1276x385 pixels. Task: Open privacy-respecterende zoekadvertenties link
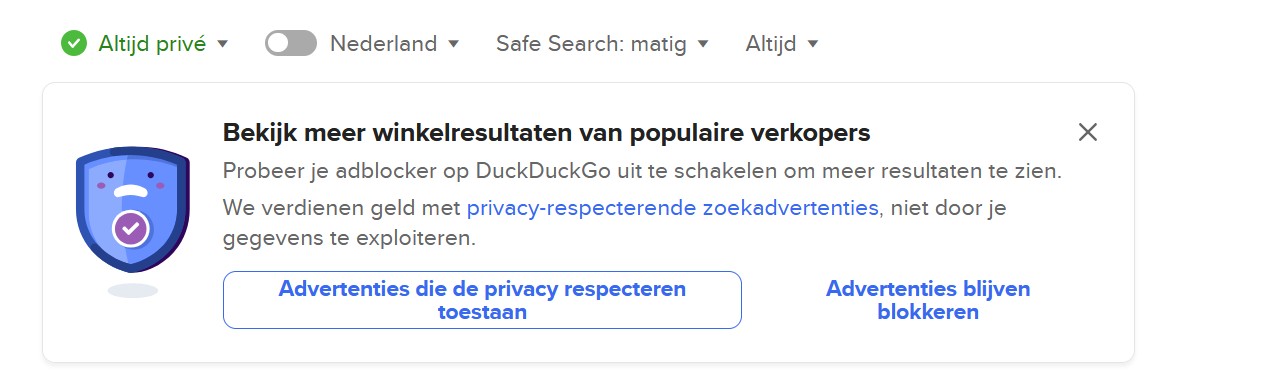coord(673,208)
